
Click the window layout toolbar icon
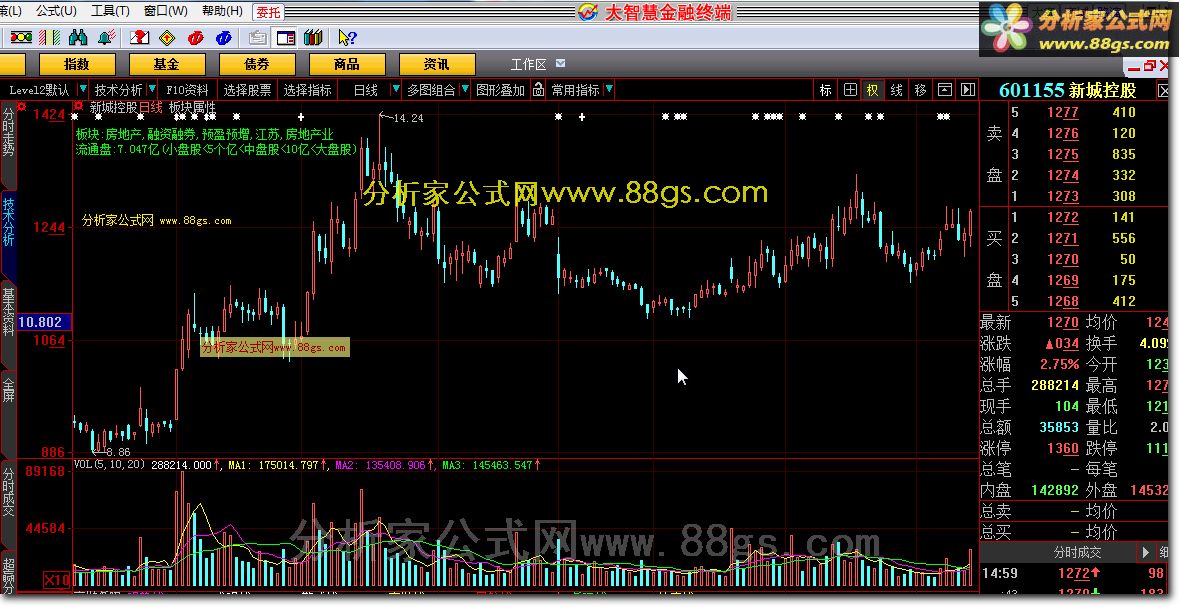pos(285,37)
